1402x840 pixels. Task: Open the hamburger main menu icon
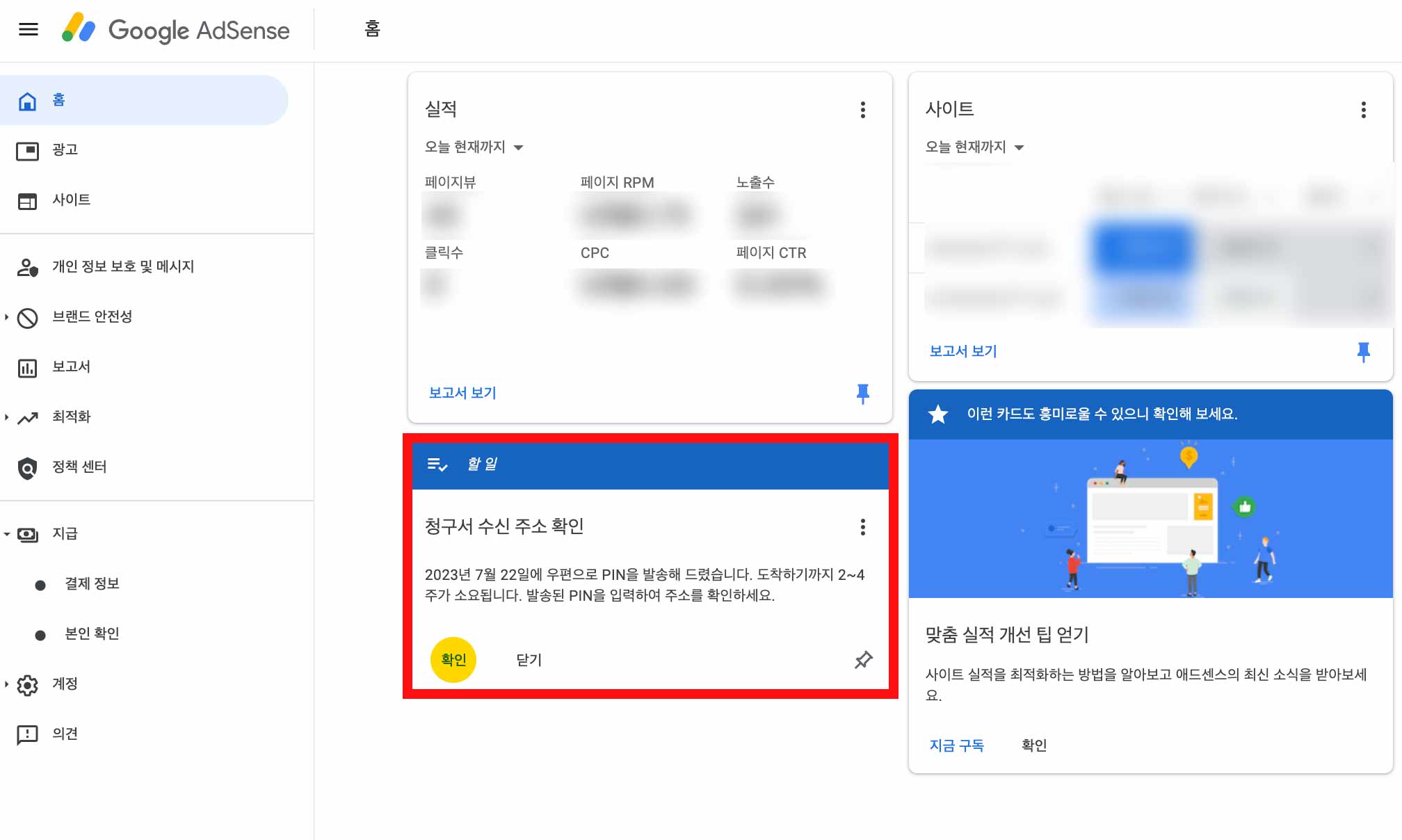point(29,29)
